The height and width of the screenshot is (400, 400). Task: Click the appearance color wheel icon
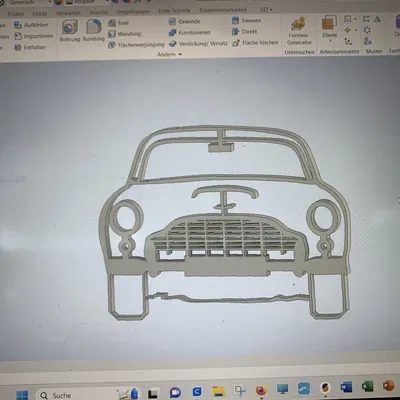[58, 2]
